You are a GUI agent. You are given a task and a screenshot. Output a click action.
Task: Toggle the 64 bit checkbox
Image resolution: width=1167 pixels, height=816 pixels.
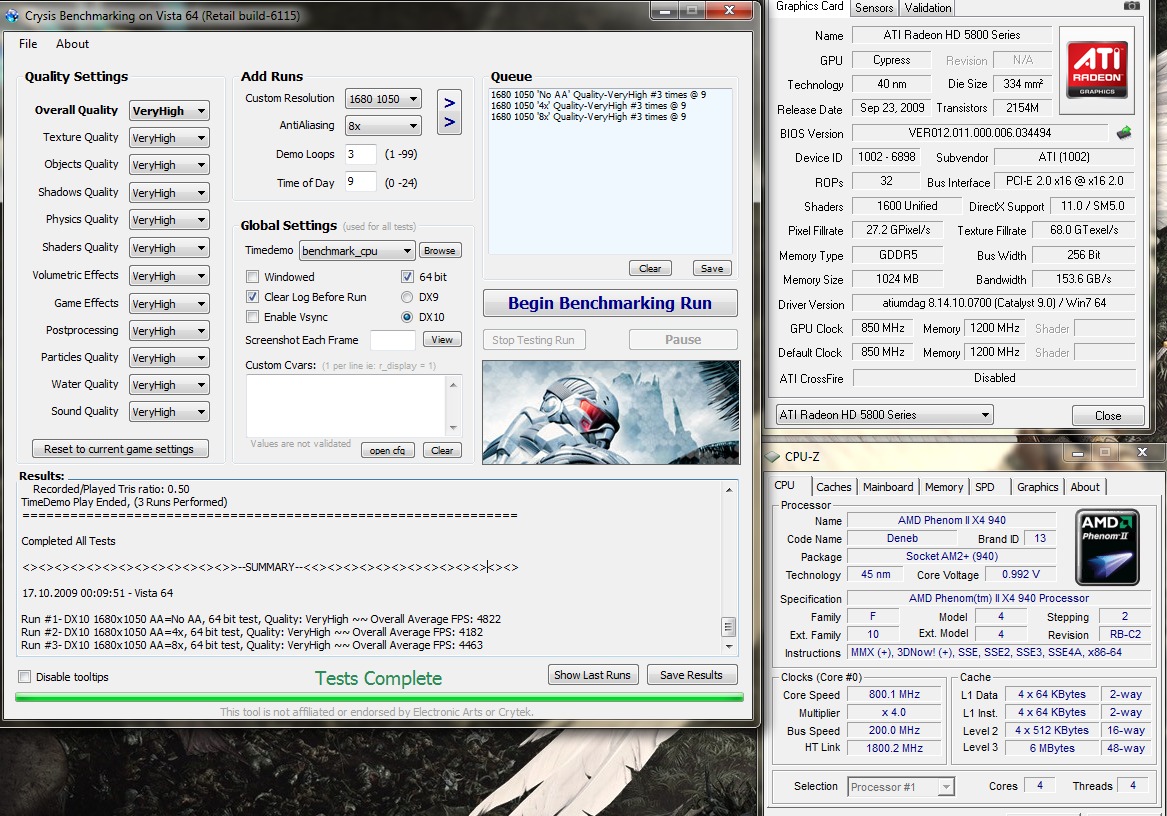pos(407,277)
